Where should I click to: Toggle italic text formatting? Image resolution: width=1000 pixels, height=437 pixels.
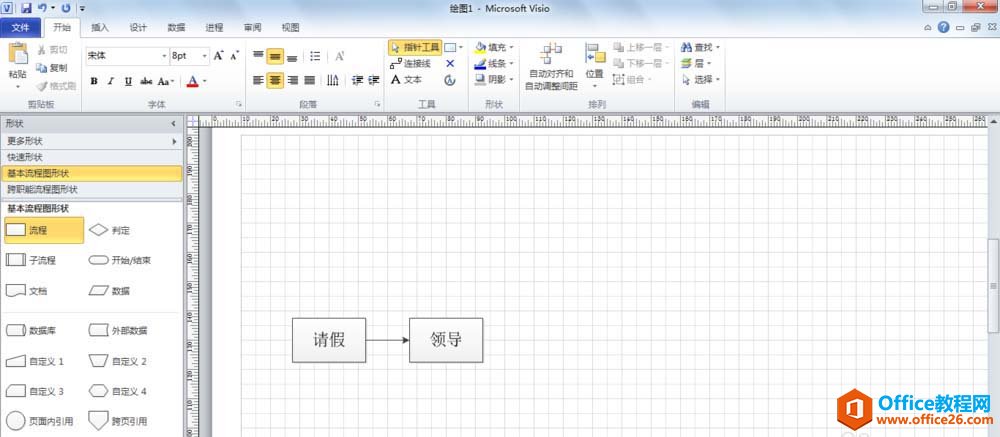coord(111,81)
